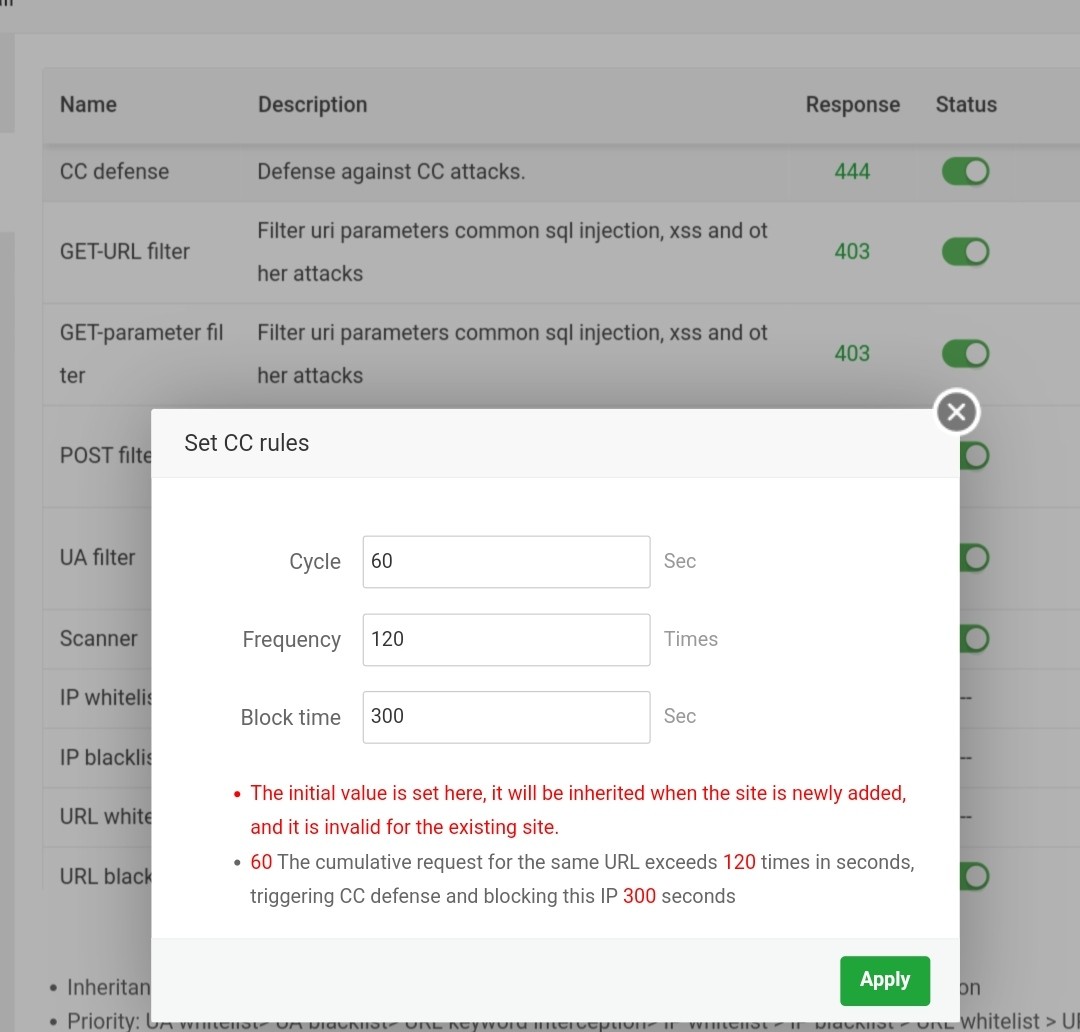Click the 403 response of GET-parameter filter
Image resolution: width=1080 pixels, height=1032 pixels.
tap(852, 354)
